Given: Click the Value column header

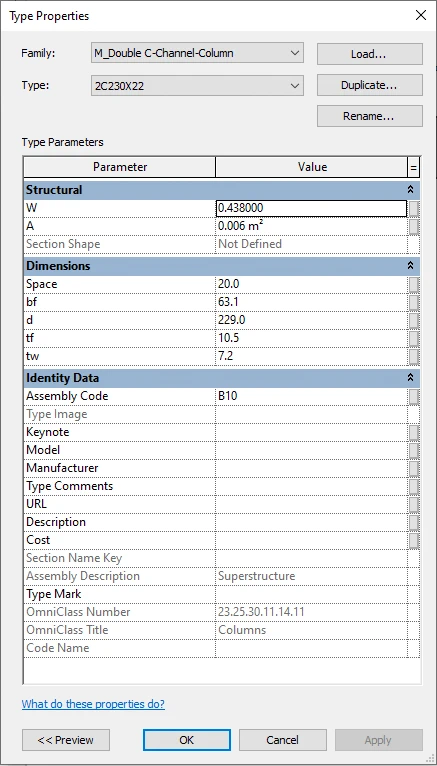Looking at the screenshot, I should click(312, 167).
